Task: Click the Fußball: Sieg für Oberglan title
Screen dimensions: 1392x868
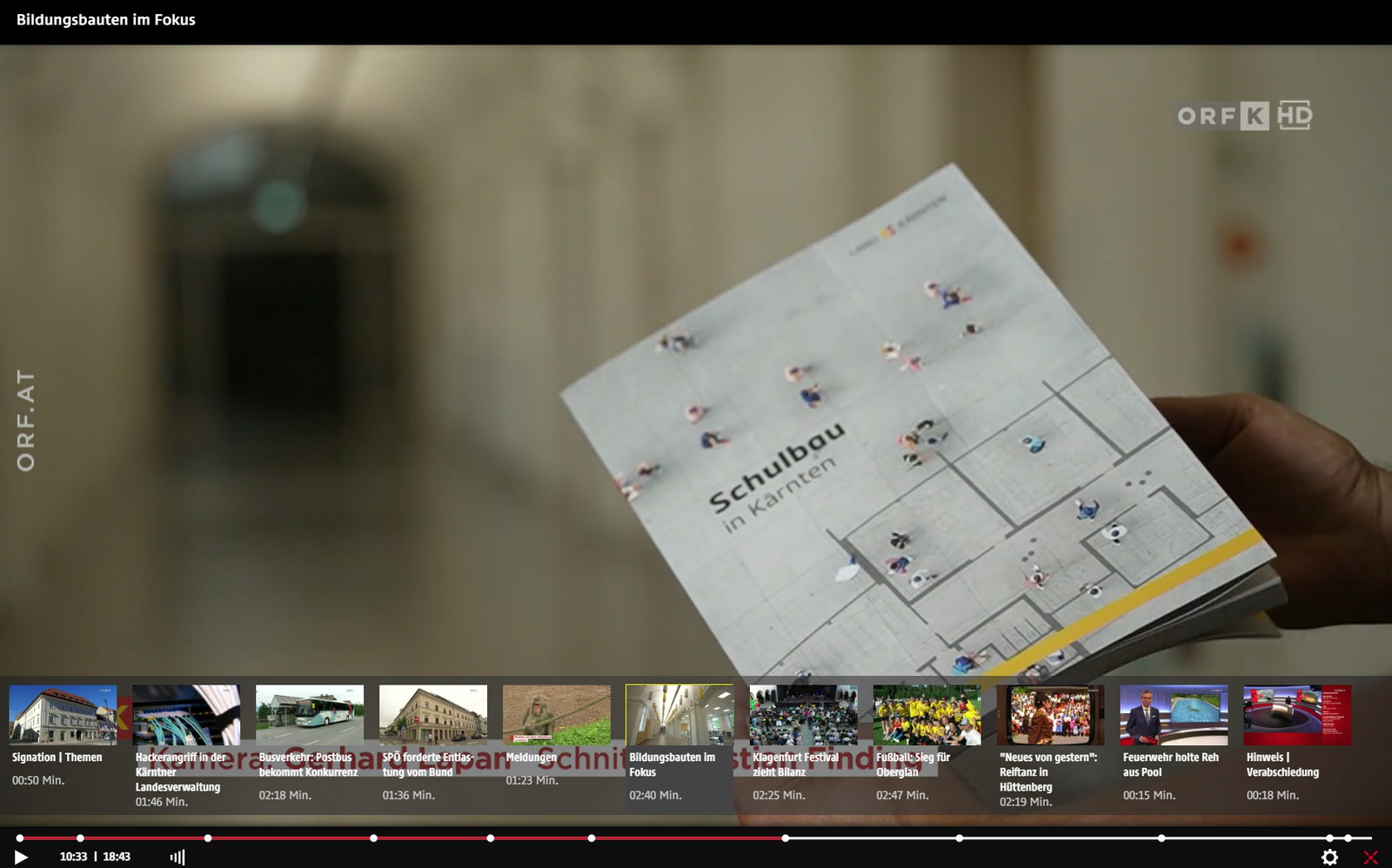Action: (913, 765)
